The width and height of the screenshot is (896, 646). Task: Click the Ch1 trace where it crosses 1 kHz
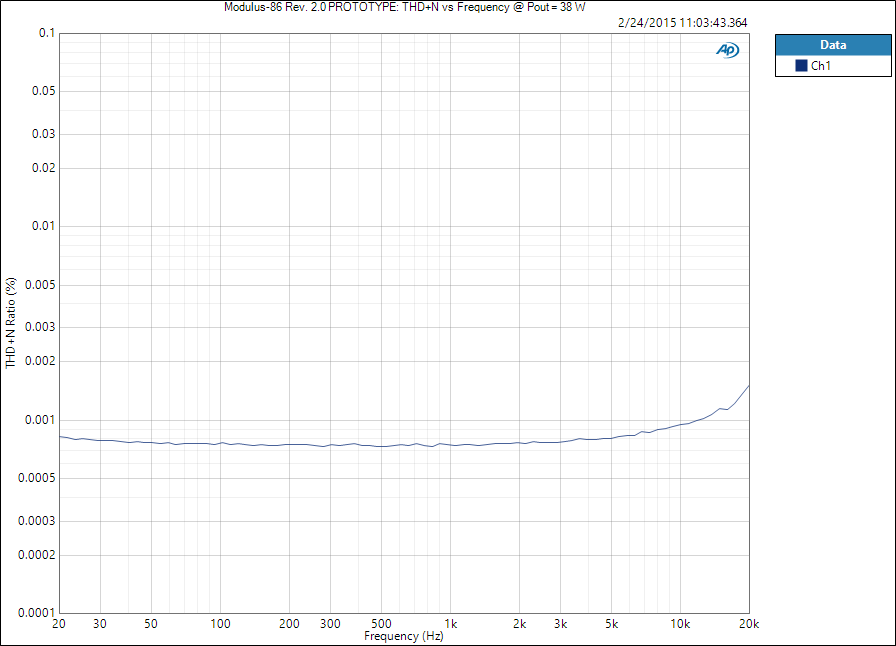pos(450,445)
